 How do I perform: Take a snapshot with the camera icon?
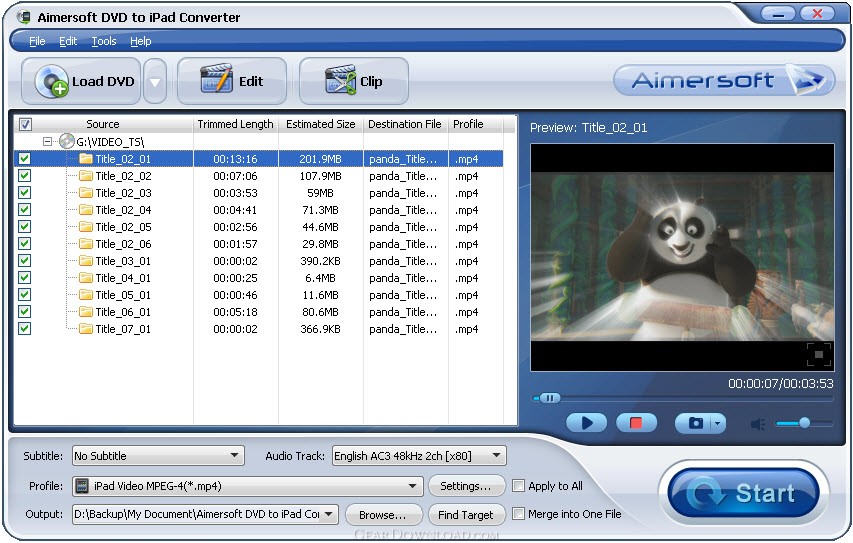point(695,423)
